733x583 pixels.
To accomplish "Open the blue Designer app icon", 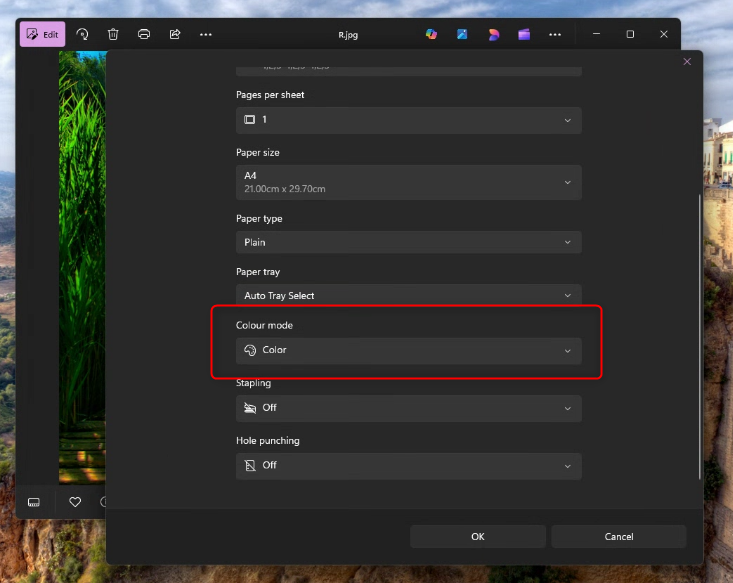I will point(462,34).
